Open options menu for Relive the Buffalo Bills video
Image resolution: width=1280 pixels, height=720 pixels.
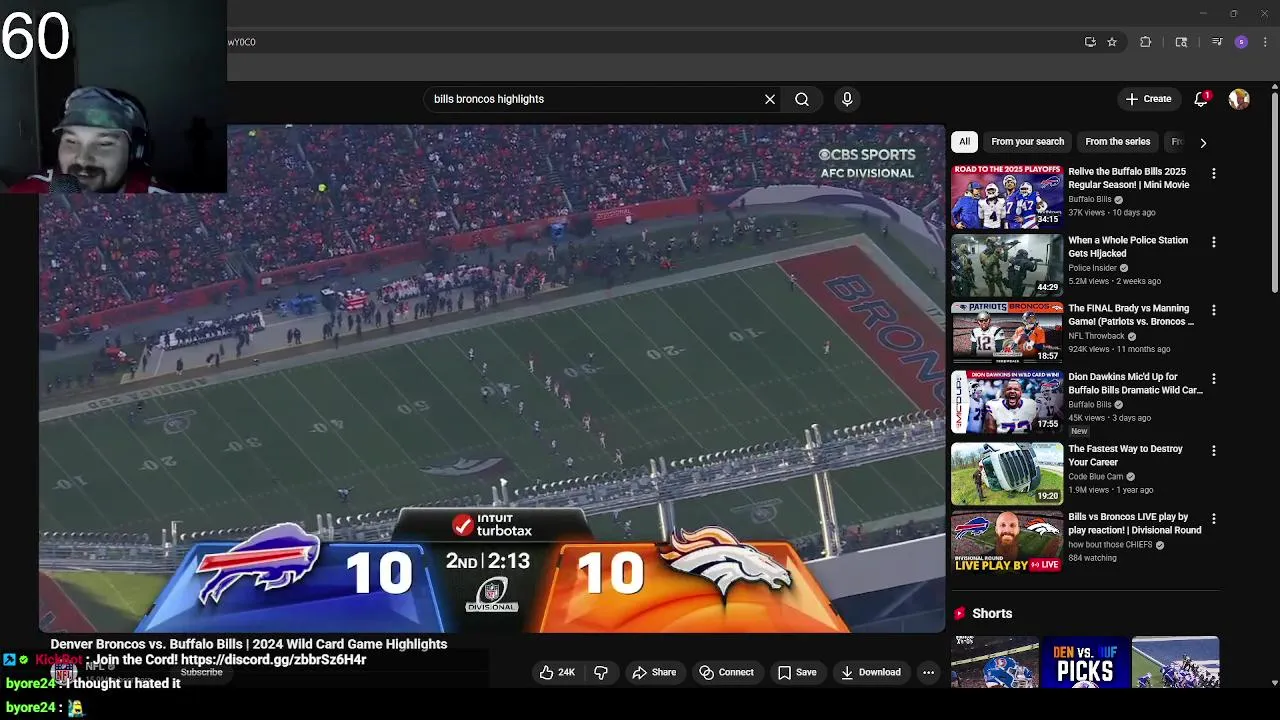click(x=1214, y=174)
